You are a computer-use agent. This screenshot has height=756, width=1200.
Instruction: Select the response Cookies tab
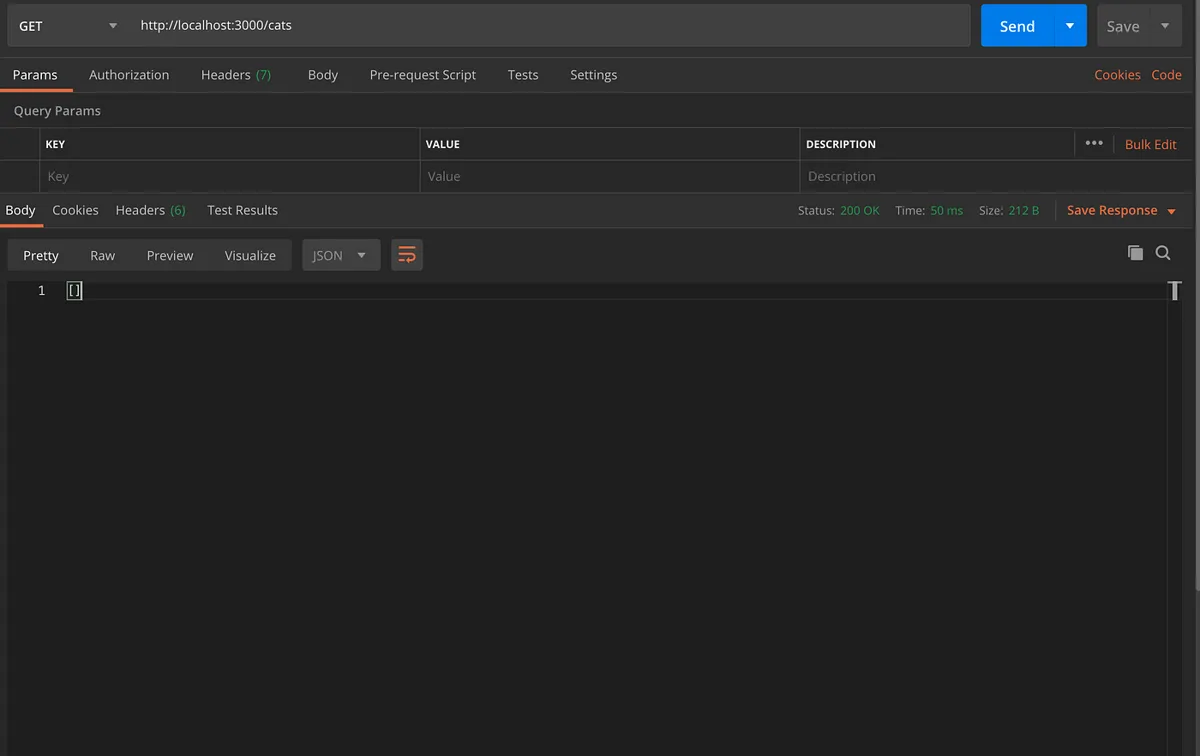click(75, 210)
